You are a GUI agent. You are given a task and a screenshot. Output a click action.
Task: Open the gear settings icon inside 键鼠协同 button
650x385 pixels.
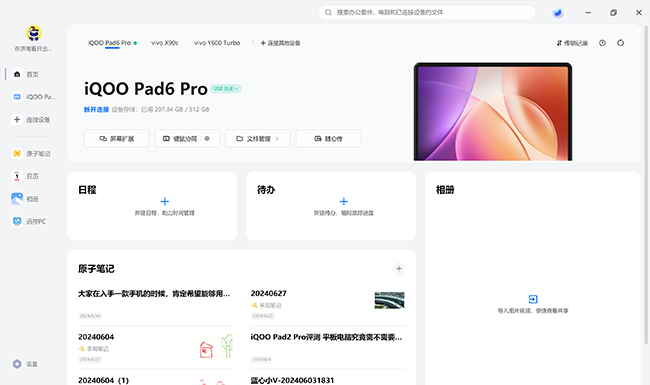point(207,138)
